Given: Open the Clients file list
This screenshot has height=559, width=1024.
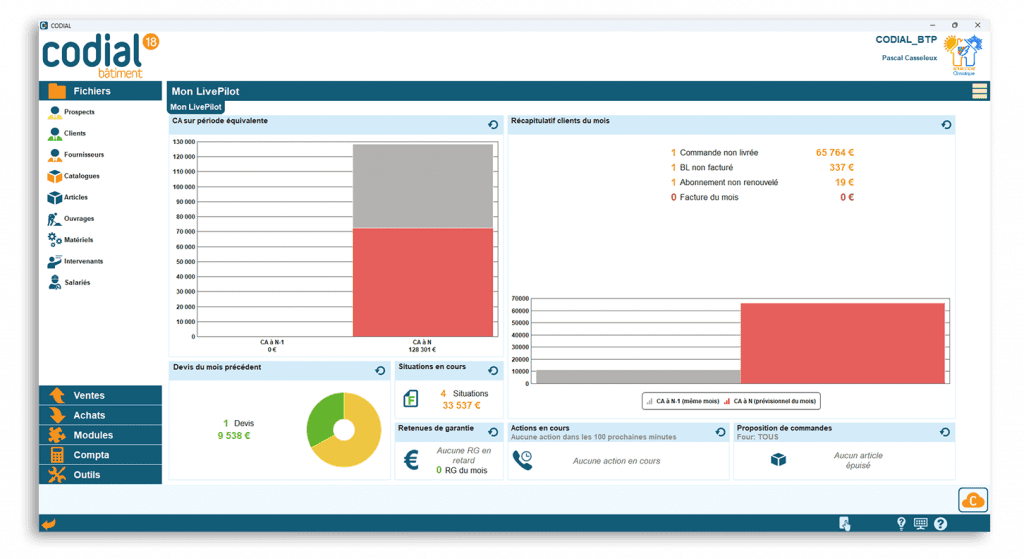Looking at the screenshot, I should tap(67, 134).
